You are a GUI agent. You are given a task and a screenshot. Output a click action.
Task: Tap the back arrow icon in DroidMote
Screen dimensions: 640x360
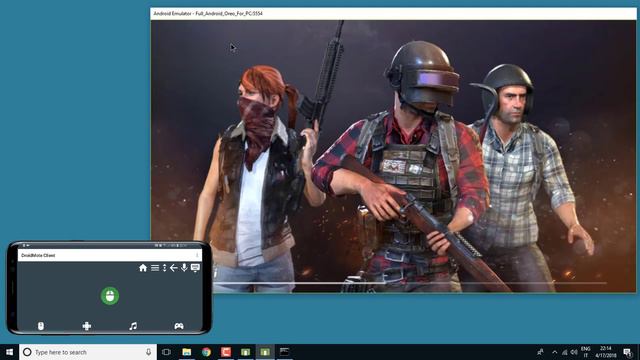[x=173, y=268]
